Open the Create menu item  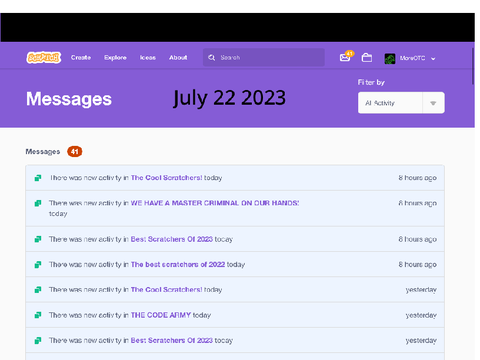[x=81, y=58]
